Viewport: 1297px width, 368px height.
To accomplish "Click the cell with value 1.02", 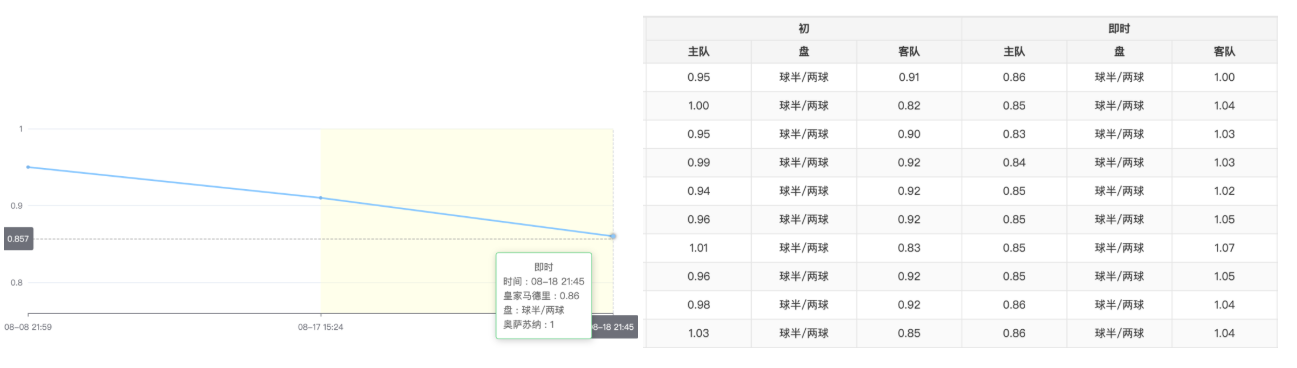I will pyautogui.click(x=1224, y=191).
